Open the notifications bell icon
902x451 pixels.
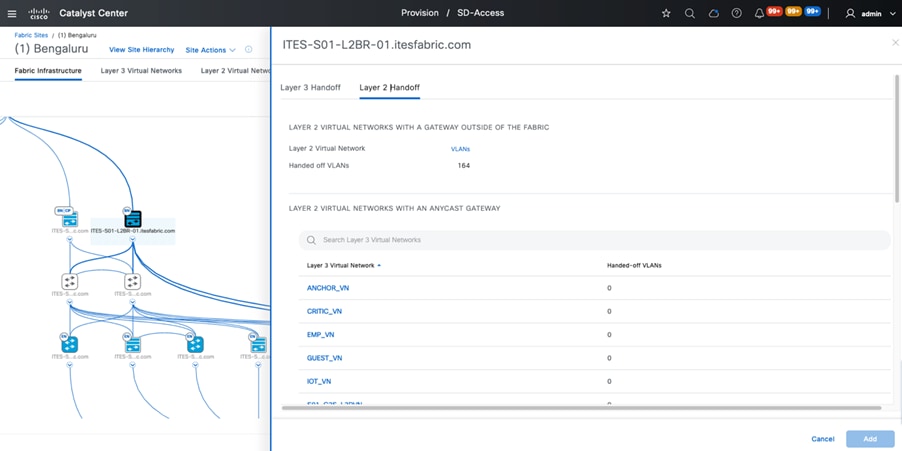(759, 13)
